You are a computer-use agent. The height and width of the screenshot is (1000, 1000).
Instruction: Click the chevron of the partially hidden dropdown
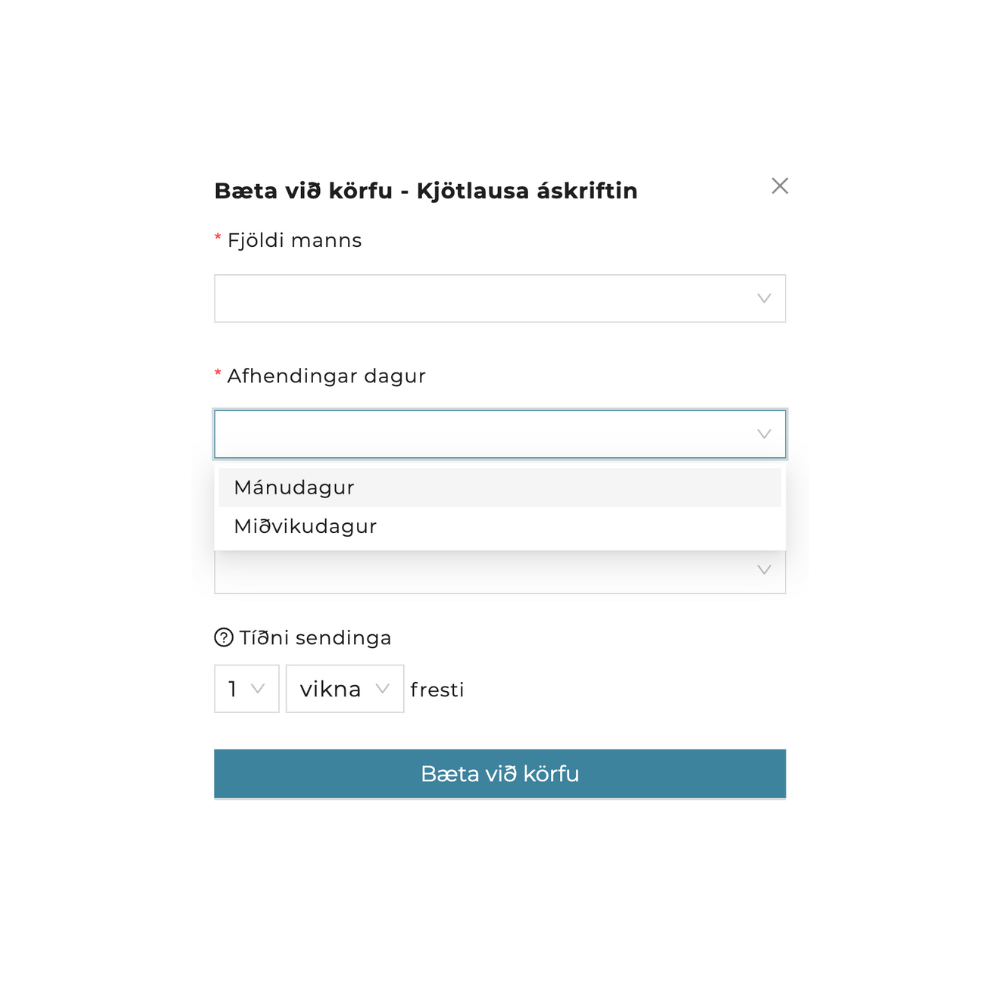pos(764,571)
